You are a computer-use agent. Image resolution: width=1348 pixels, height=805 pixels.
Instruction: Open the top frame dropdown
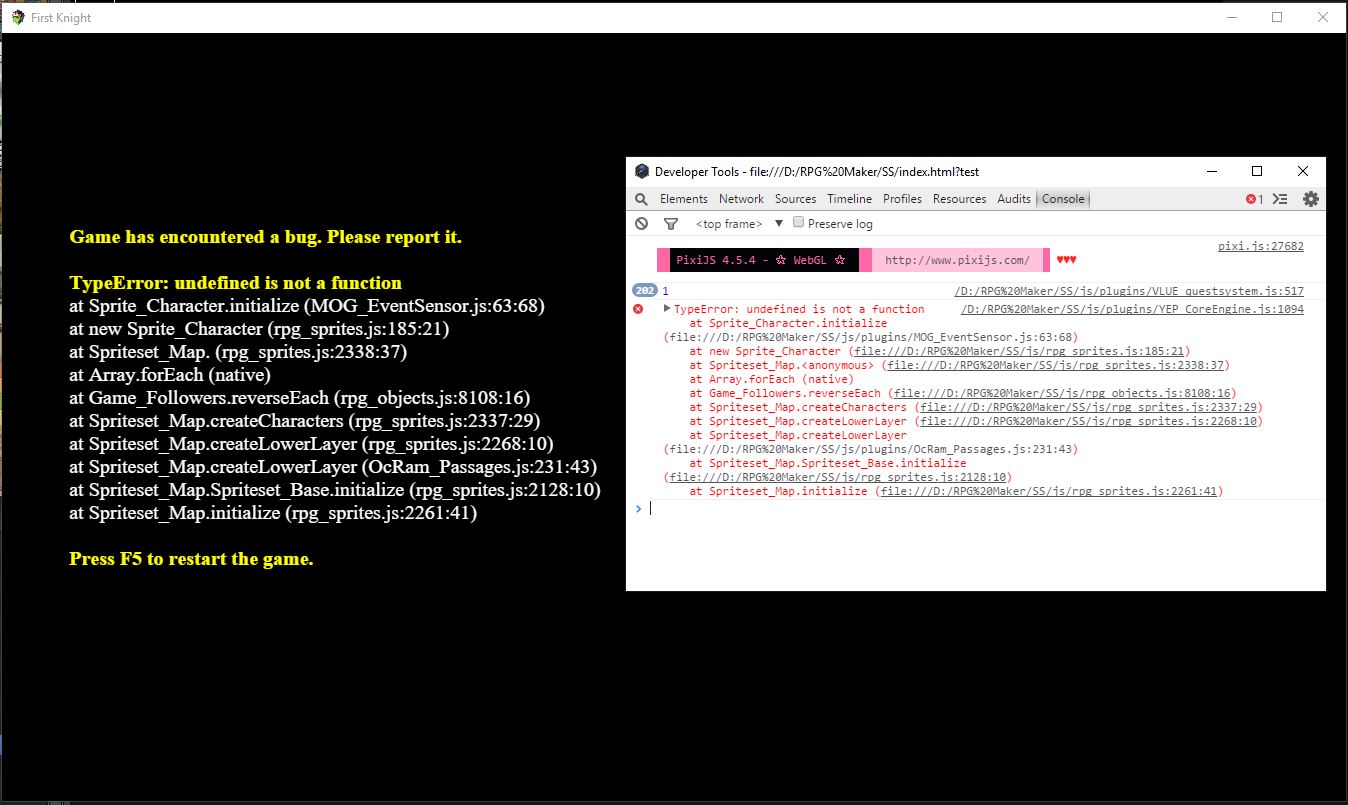click(x=739, y=224)
